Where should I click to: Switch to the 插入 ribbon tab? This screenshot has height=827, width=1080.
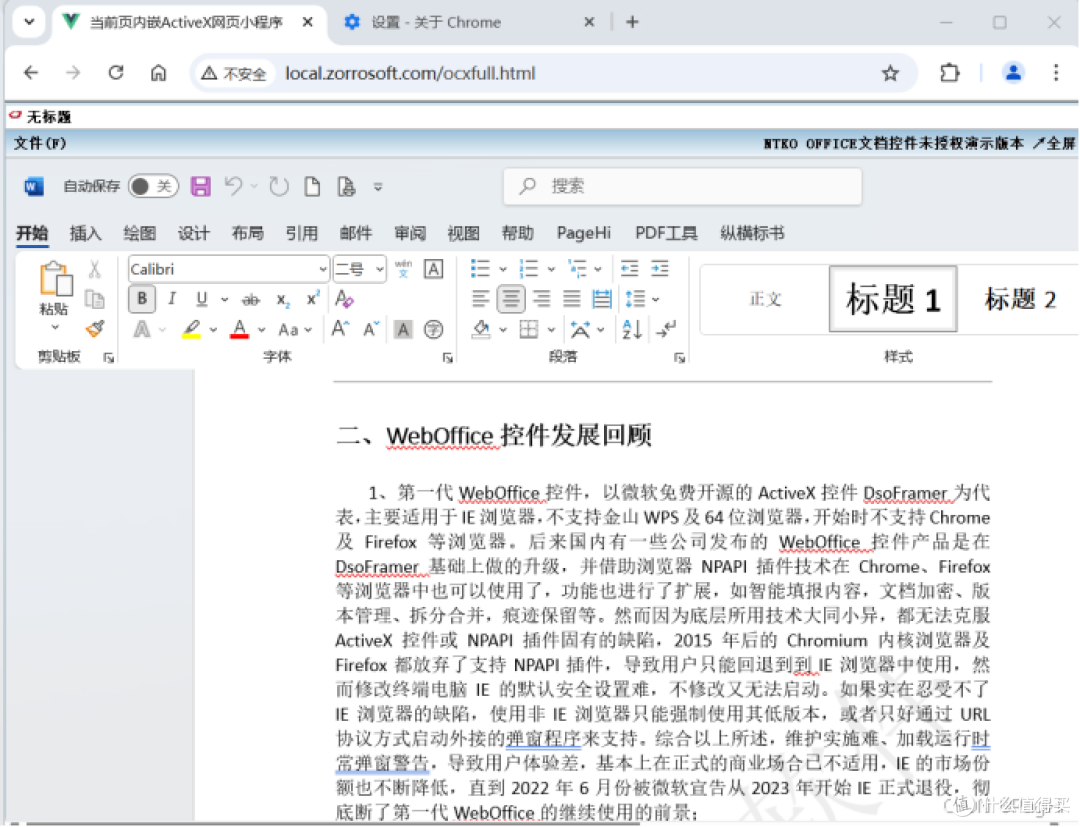pos(85,233)
